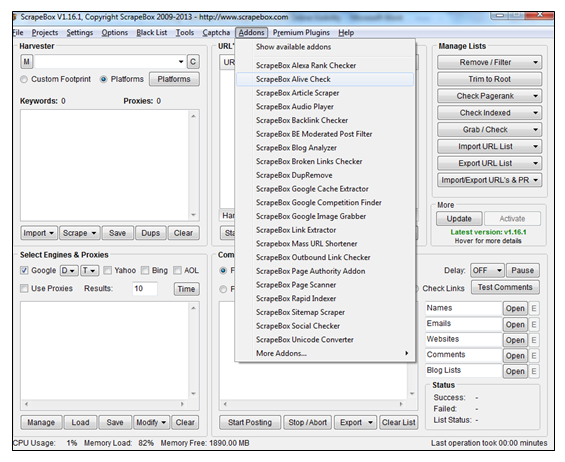Open the Check Indexed dropdown
Screen dimensions: 565x462
click(x=489, y=113)
